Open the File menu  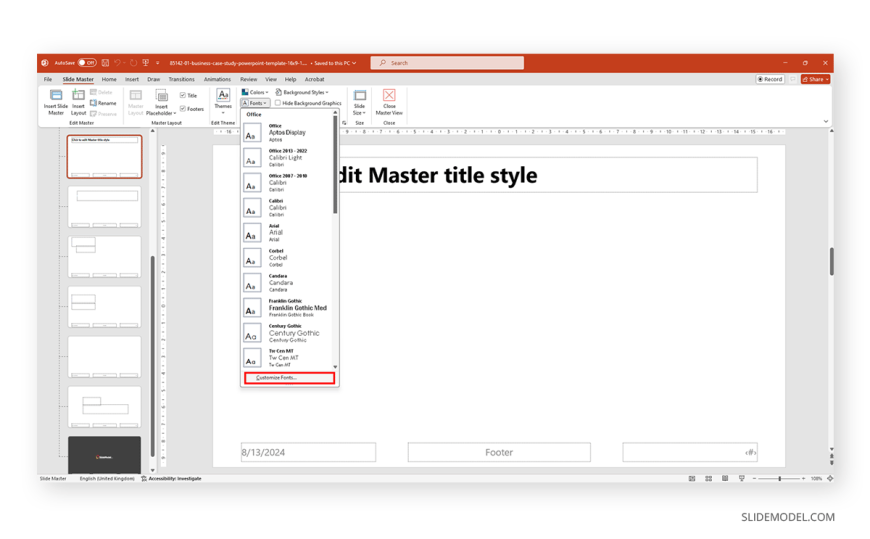[x=48, y=79]
